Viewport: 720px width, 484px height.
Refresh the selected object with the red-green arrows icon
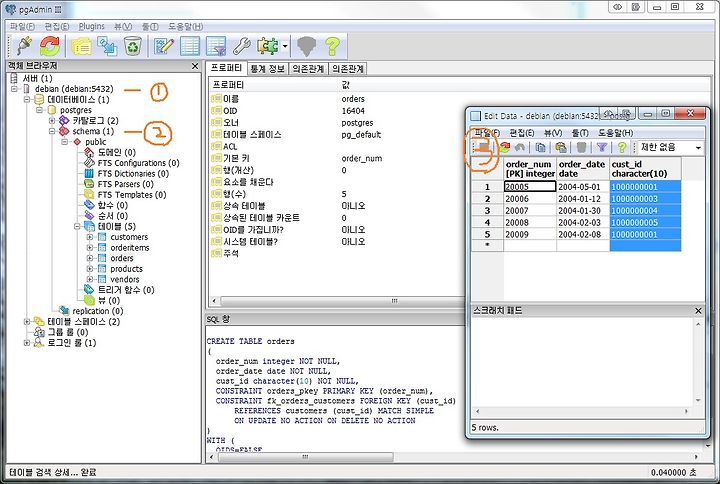coord(50,45)
